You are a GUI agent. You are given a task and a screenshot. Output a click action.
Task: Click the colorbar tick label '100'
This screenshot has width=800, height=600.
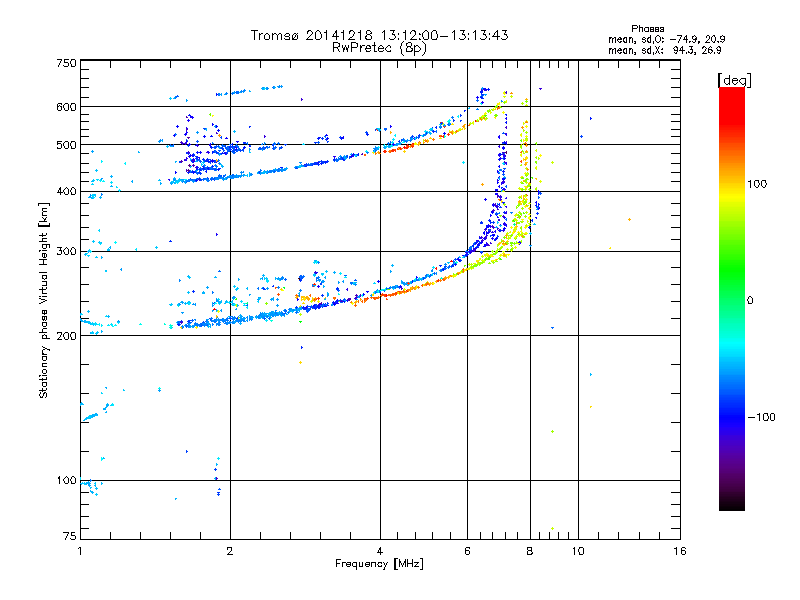click(x=757, y=184)
